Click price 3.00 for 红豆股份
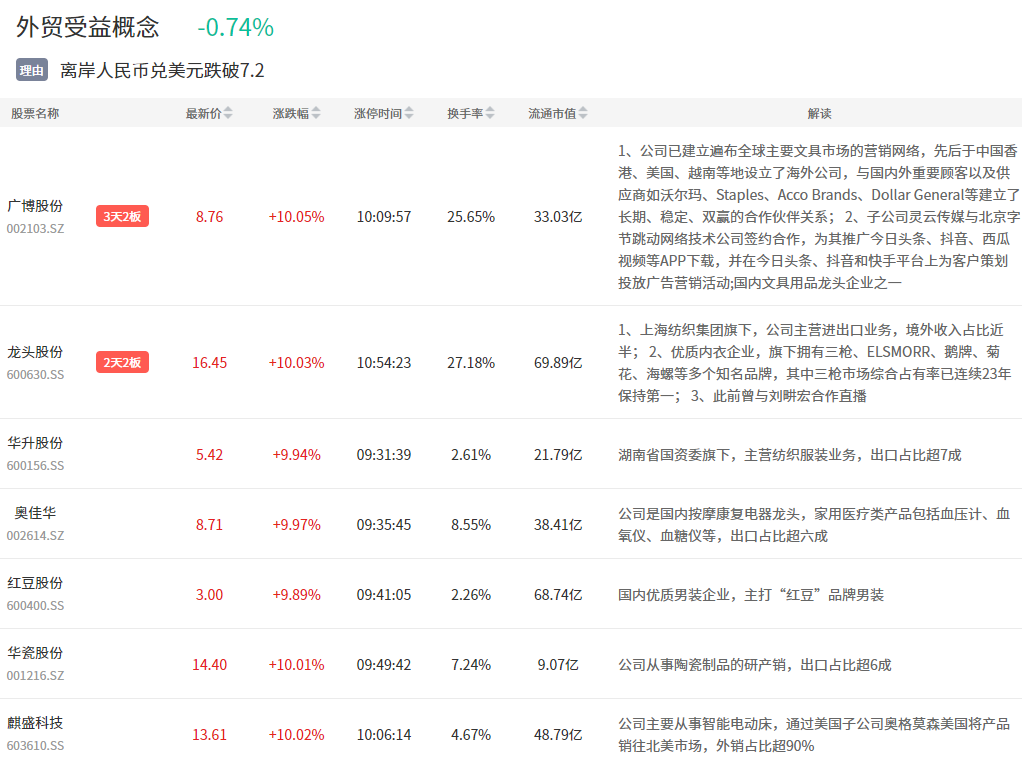The width and height of the screenshot is (1022, 763). 209,595
